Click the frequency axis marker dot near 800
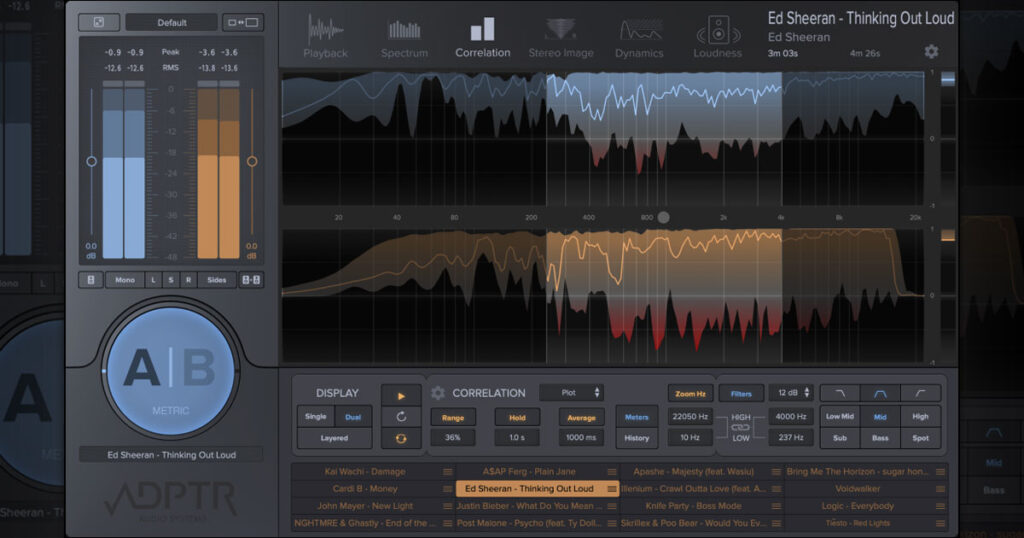 664,217
